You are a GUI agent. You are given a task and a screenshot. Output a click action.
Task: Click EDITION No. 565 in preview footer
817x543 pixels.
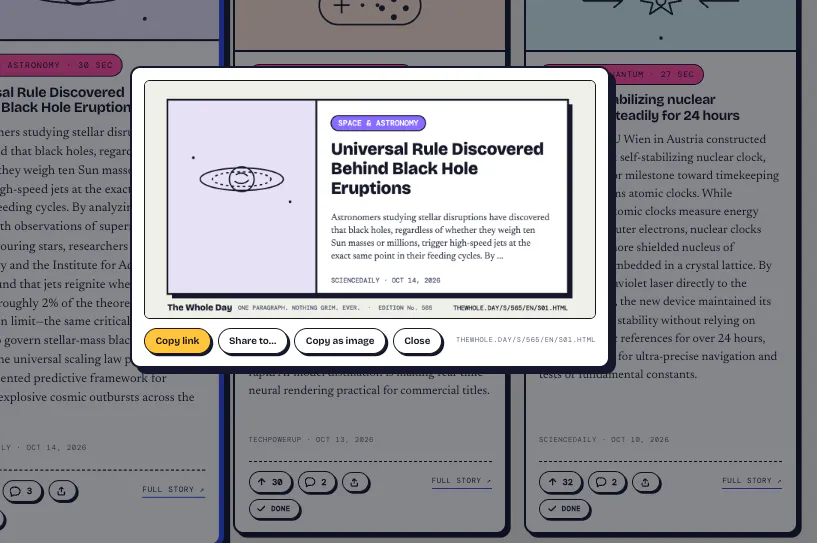405,308
